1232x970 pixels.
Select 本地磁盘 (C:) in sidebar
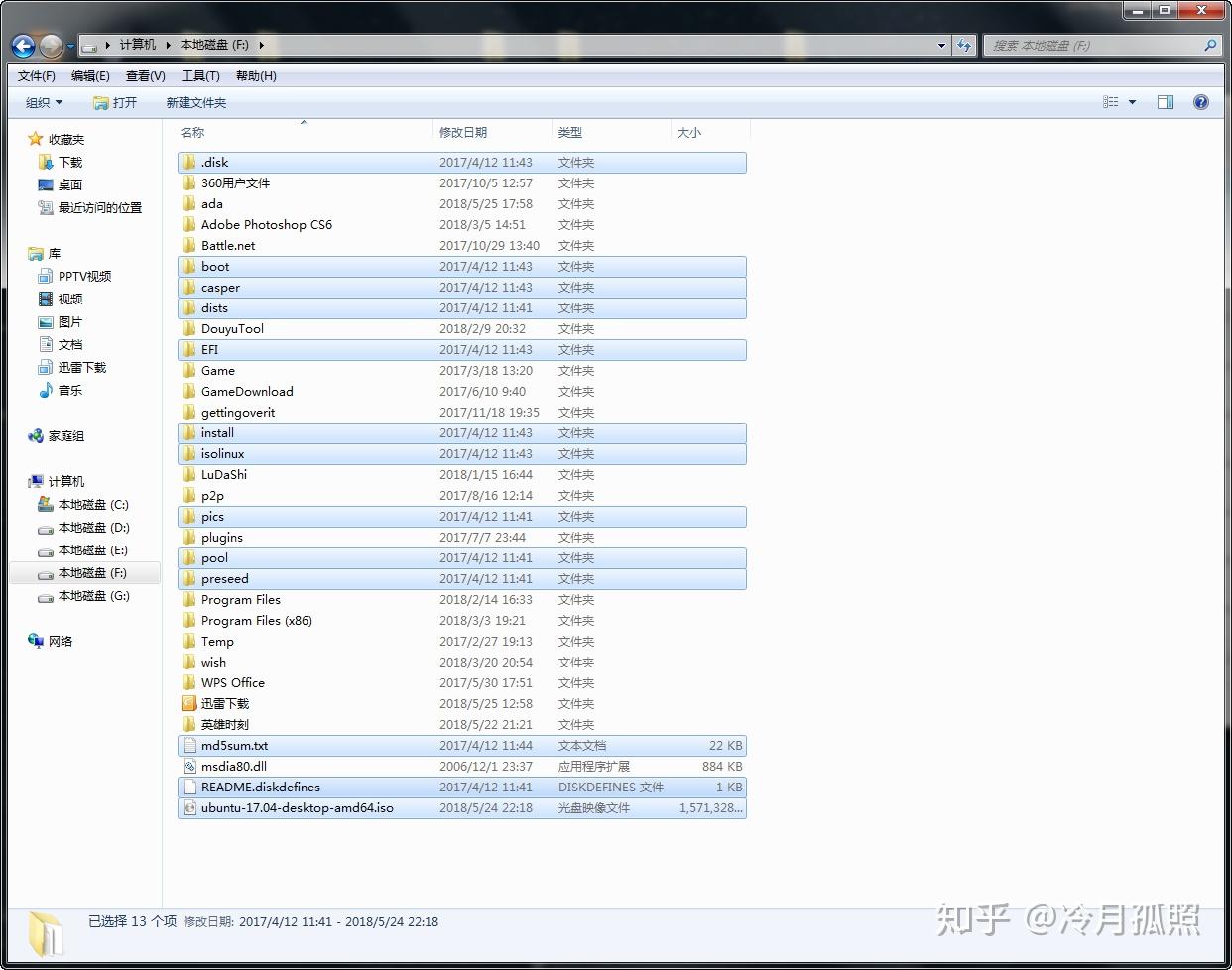click(84, 505)
